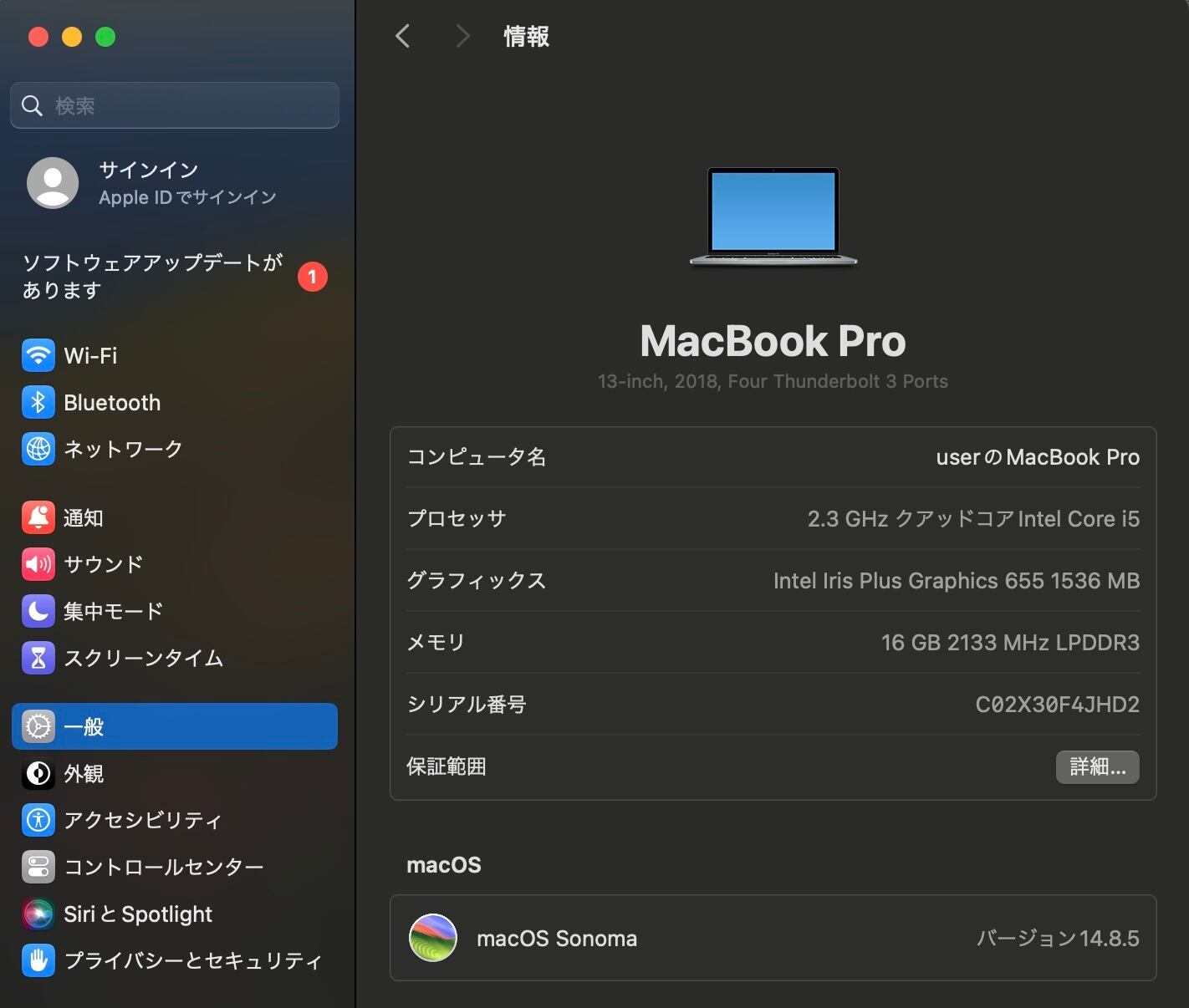Open Siri と Spotlight settings
Screen dimensions: 1189x1008
[x=175, y=914]
